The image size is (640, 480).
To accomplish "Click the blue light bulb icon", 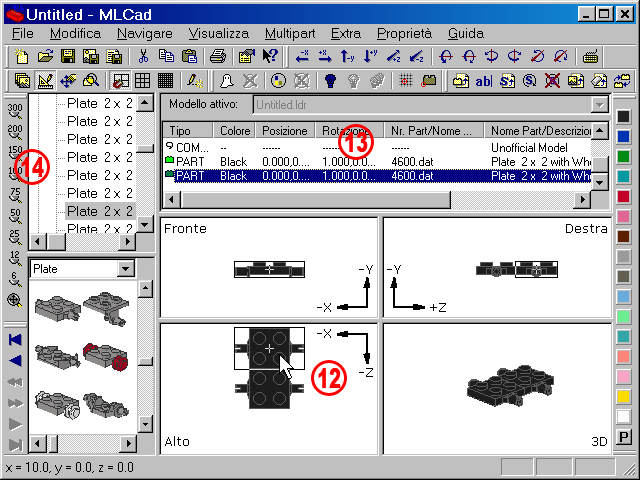I will point(330,81).
